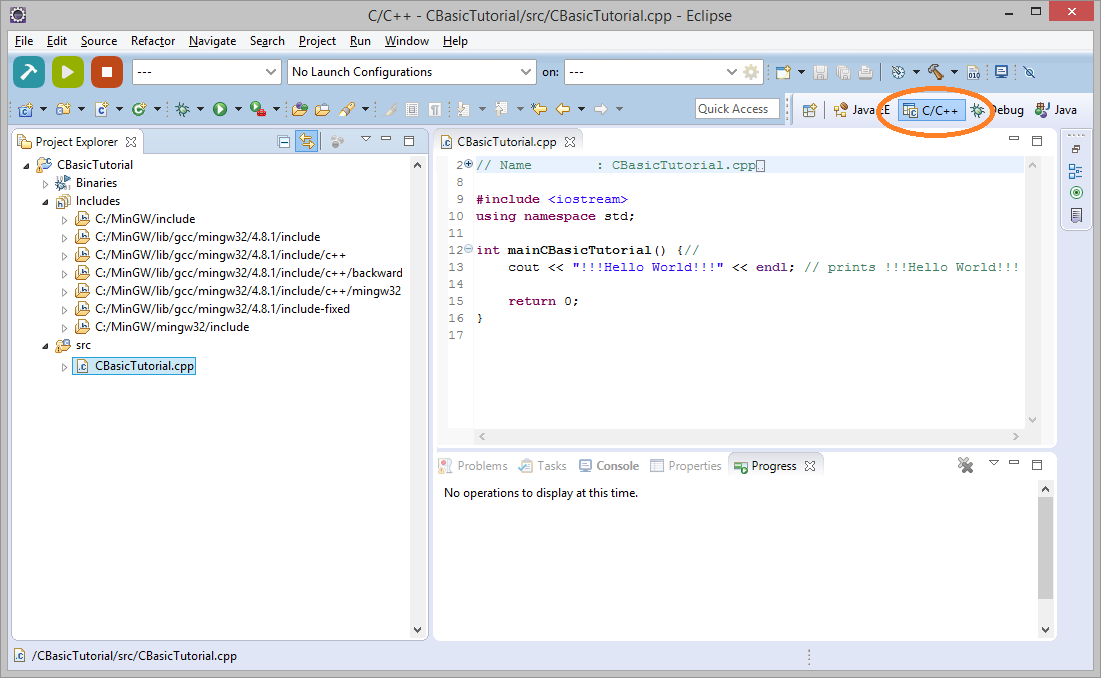Viewport: 1101px width, 678px height.
Task: Open the Refactor menu
Action: coord(153,41)
